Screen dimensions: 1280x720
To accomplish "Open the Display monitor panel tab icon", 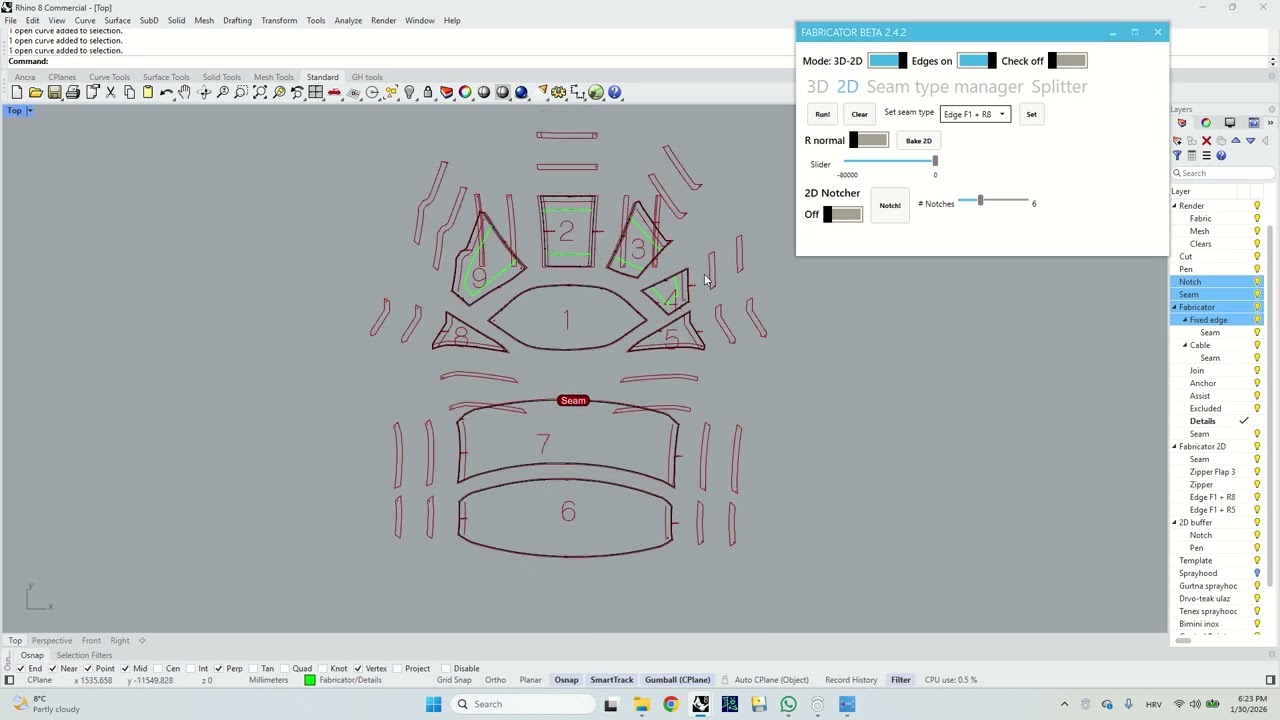I will (1230, 122).
